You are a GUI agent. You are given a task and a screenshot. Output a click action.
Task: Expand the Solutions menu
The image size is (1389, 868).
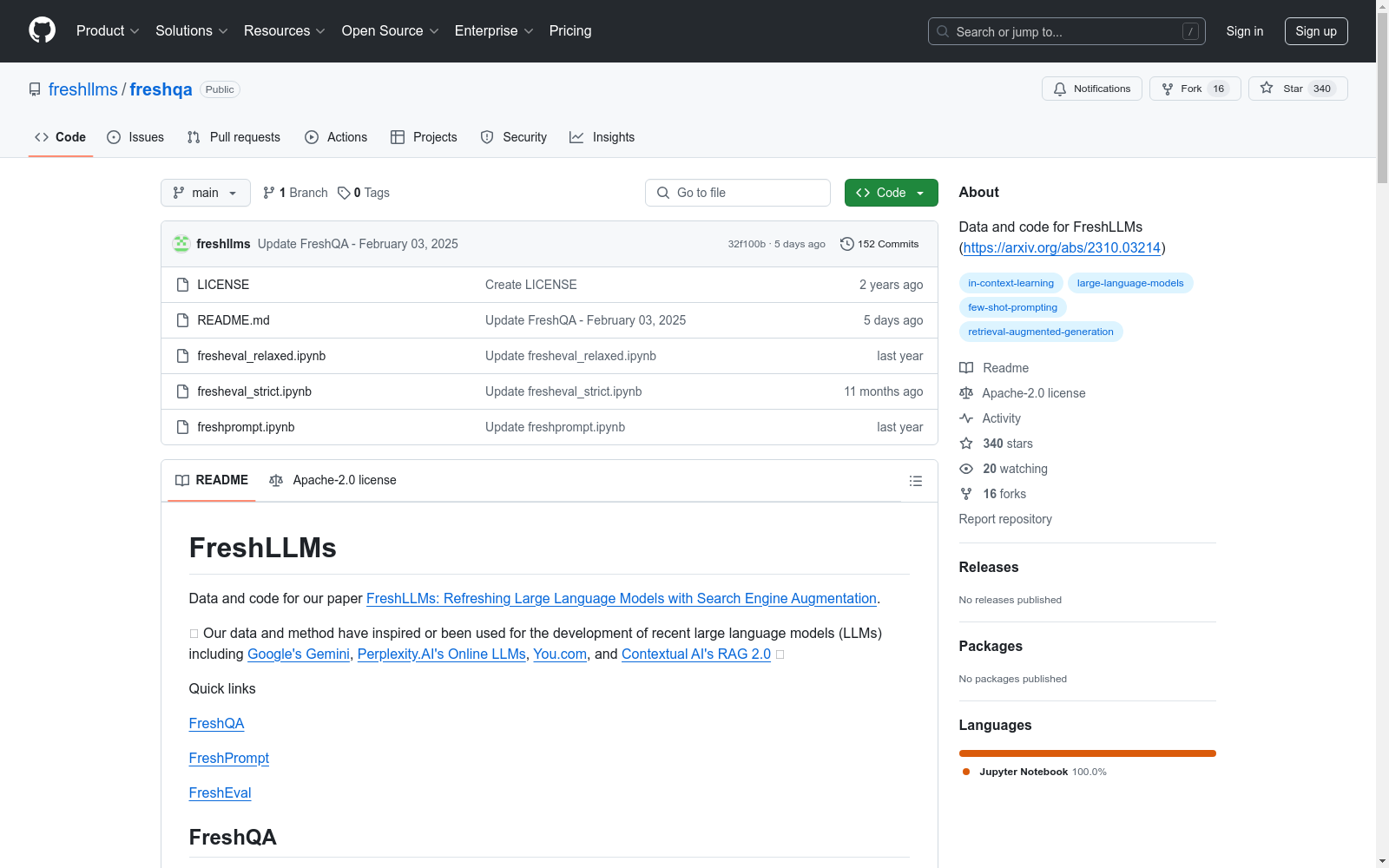(192, 30)
